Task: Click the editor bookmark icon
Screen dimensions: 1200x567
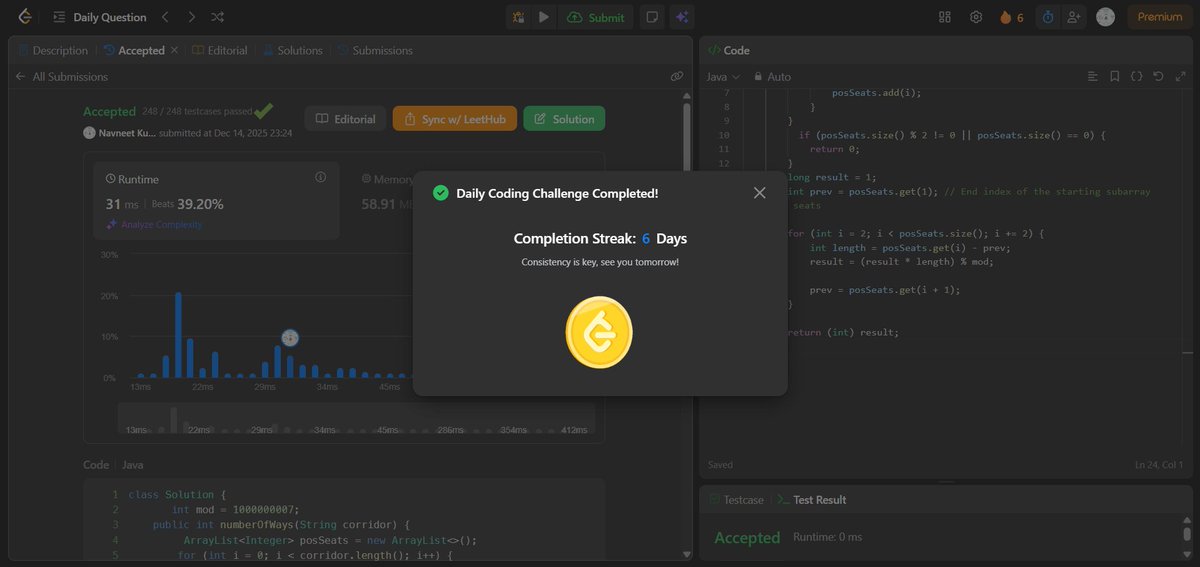Action: click(x=1114, y=76)
